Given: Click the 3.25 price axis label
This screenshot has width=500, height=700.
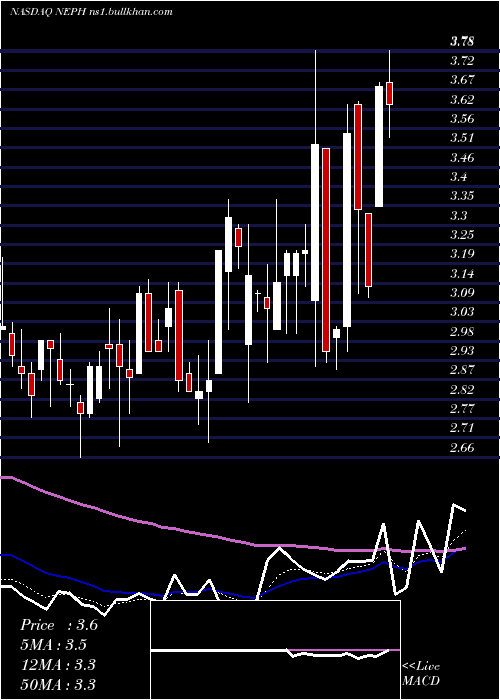Looking at the screenshot, I should coord(462,235).
